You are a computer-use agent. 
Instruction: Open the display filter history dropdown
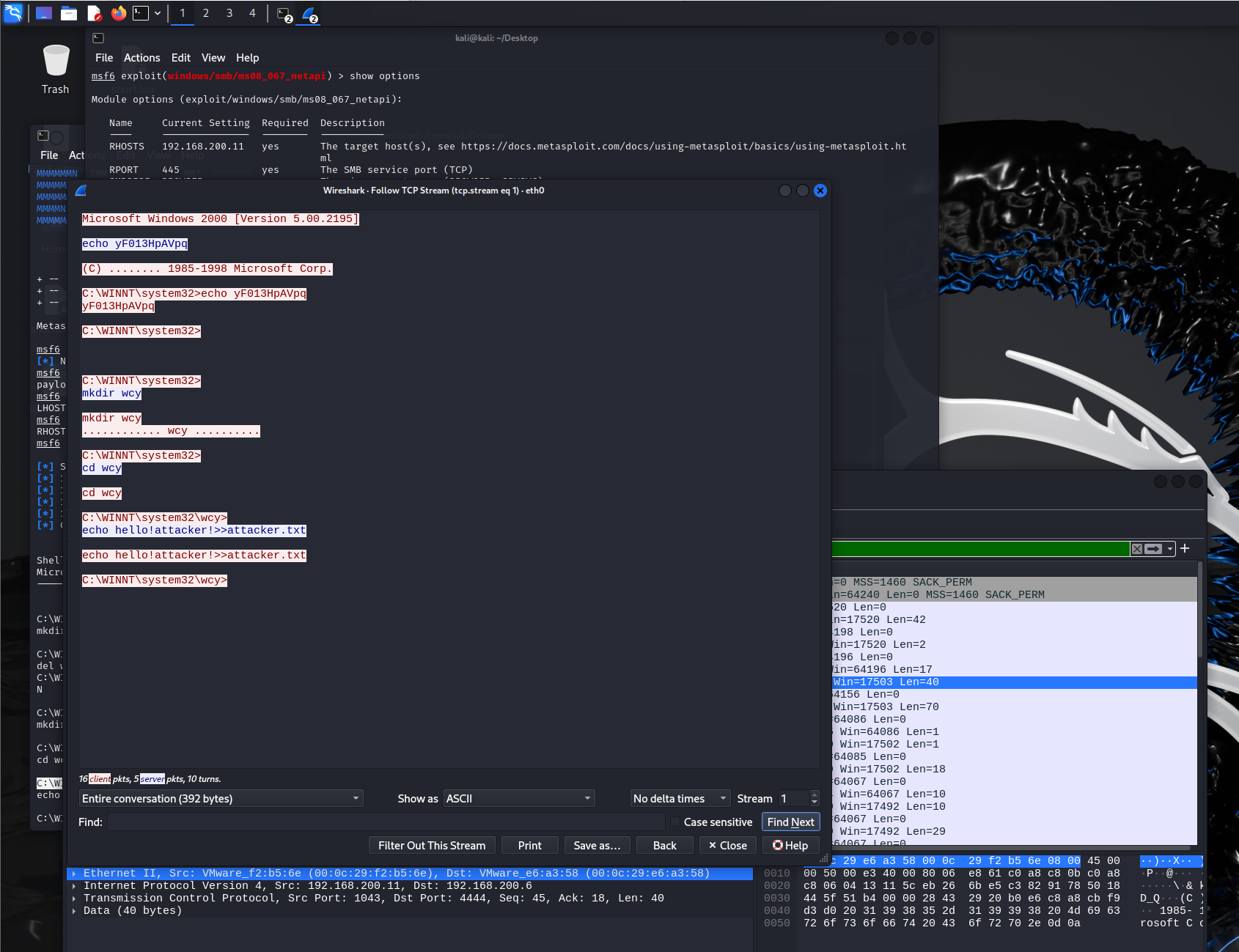pos(1170,549)
